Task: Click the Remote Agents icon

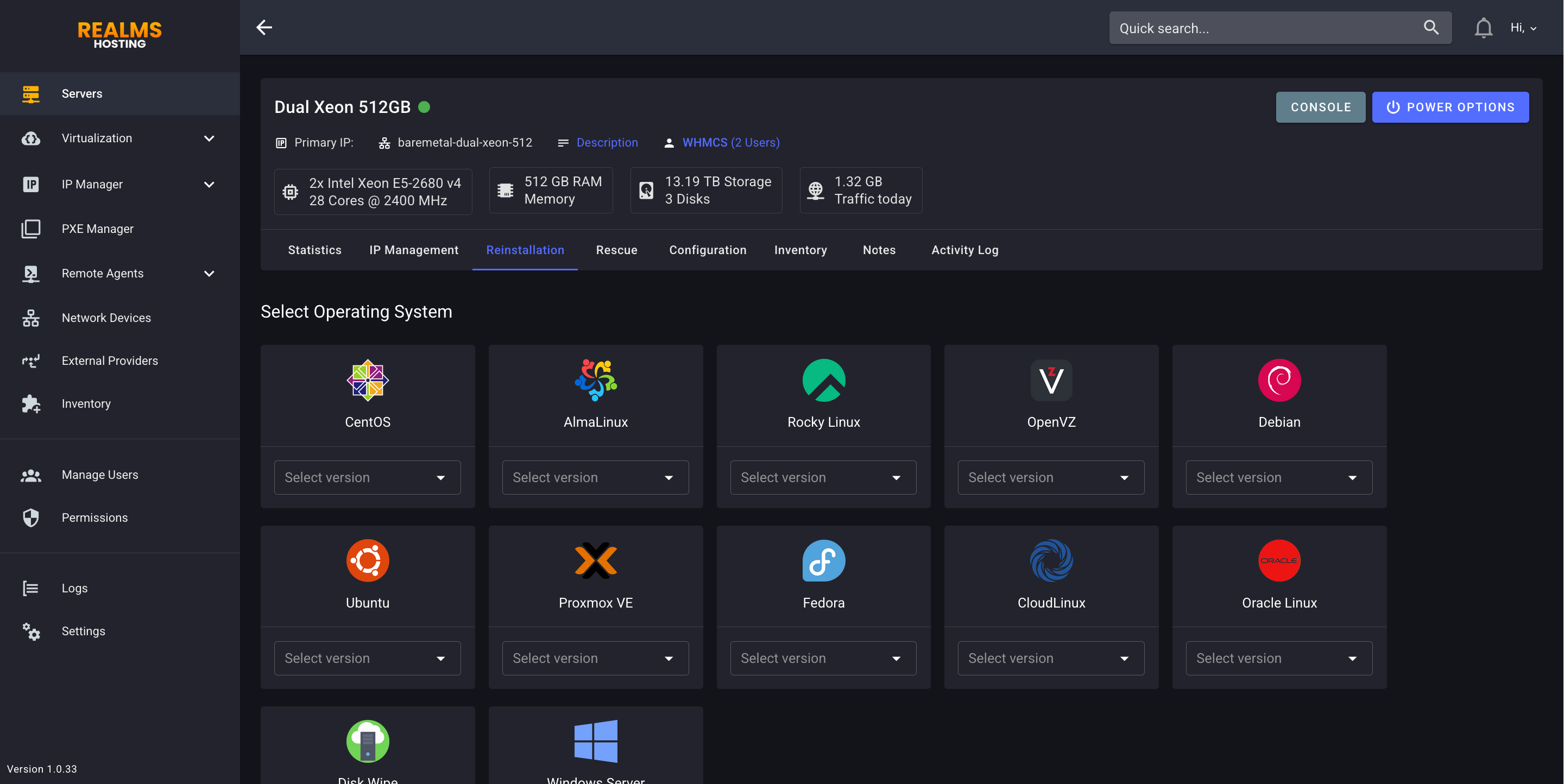Action: pos(31,274)
